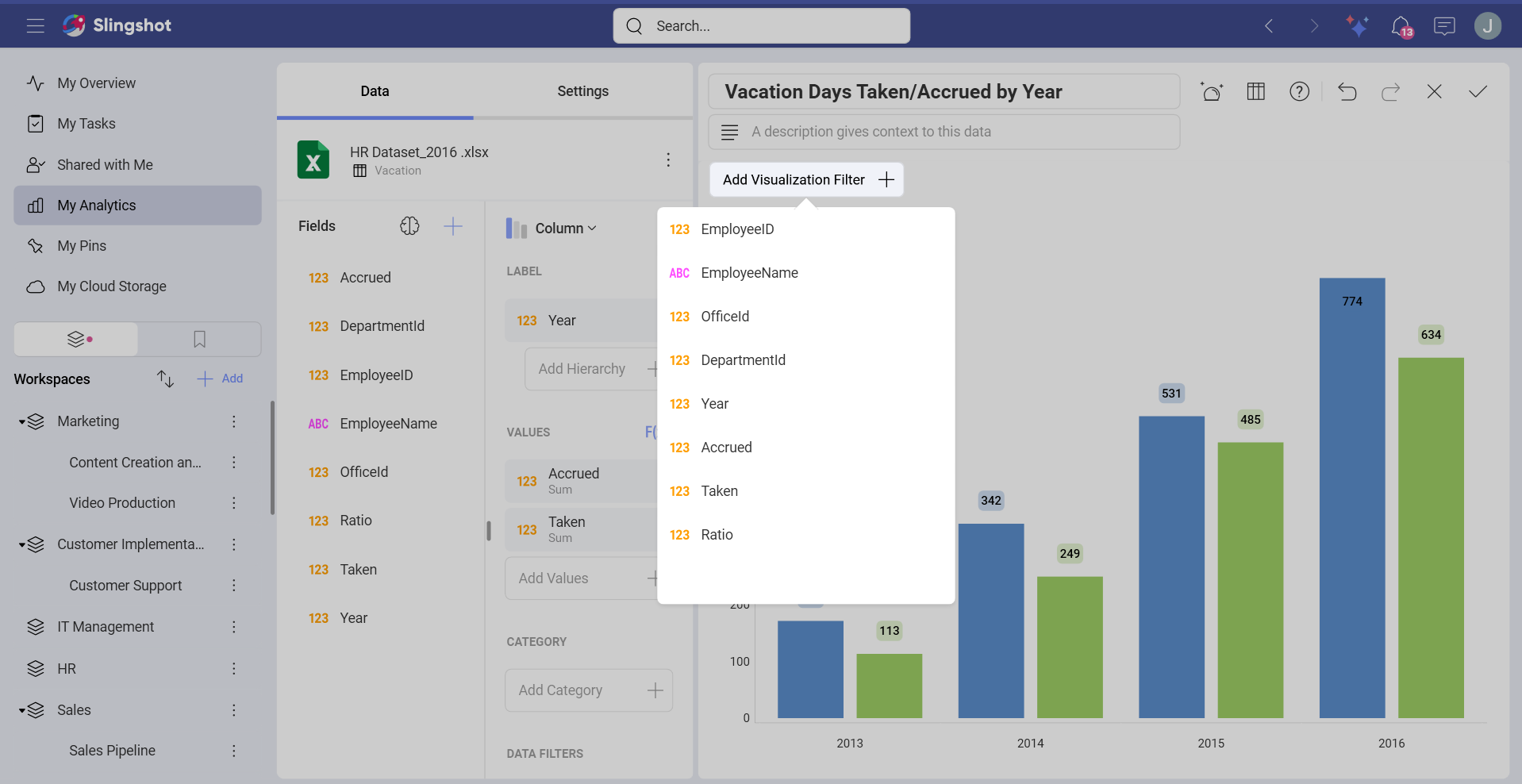Go forward using the right navigation arrow
Image resolution: width=1522 pixels, height=784 pixels.
click(x=1314, y=26)
